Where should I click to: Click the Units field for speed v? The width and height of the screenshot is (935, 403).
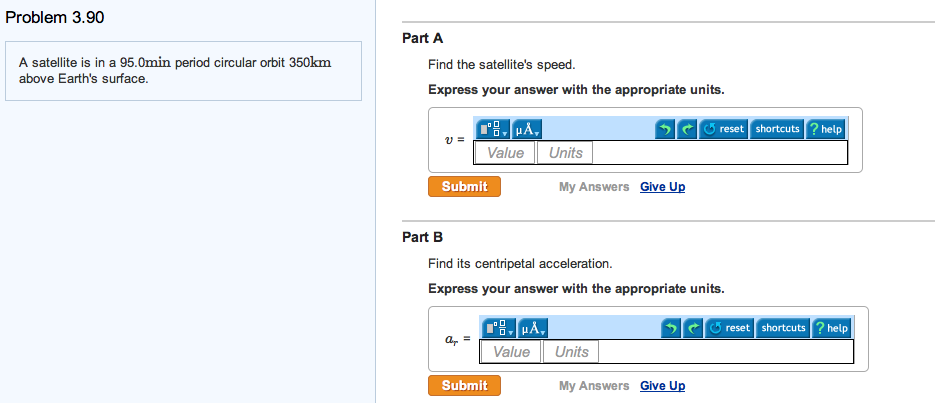point(565,153)
